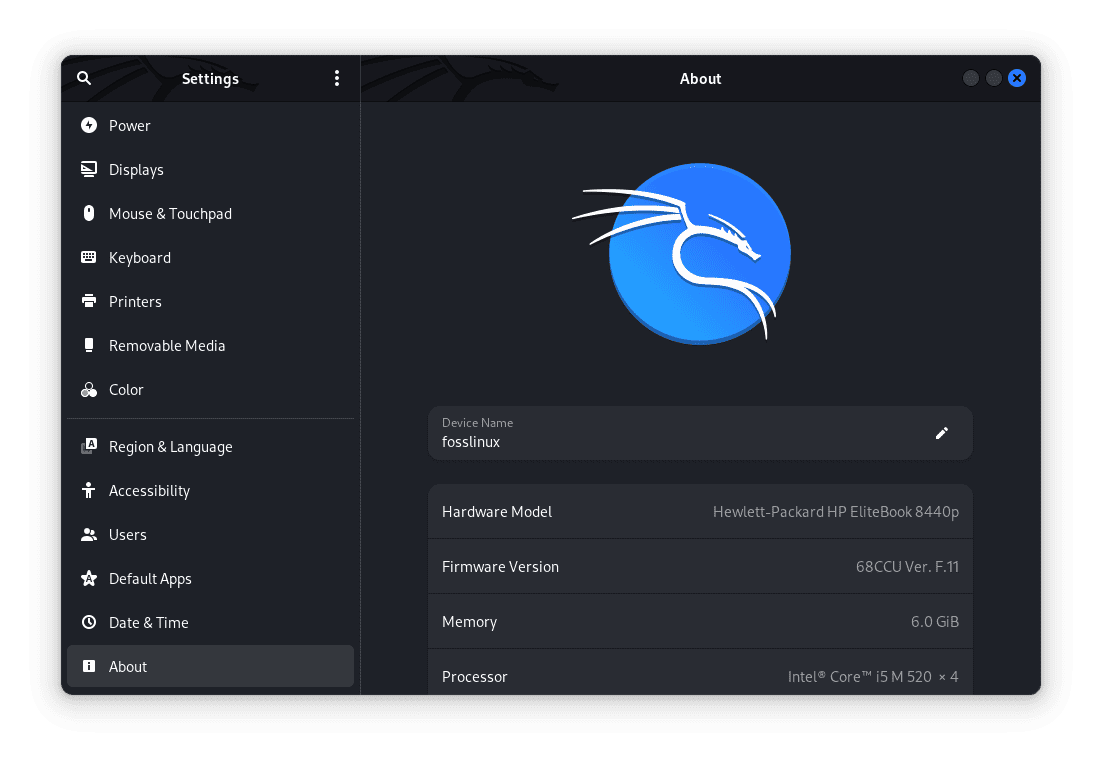The image size is (1102, 762).
Task: Select Region & Language label
Action: click(x=171, y=447)
